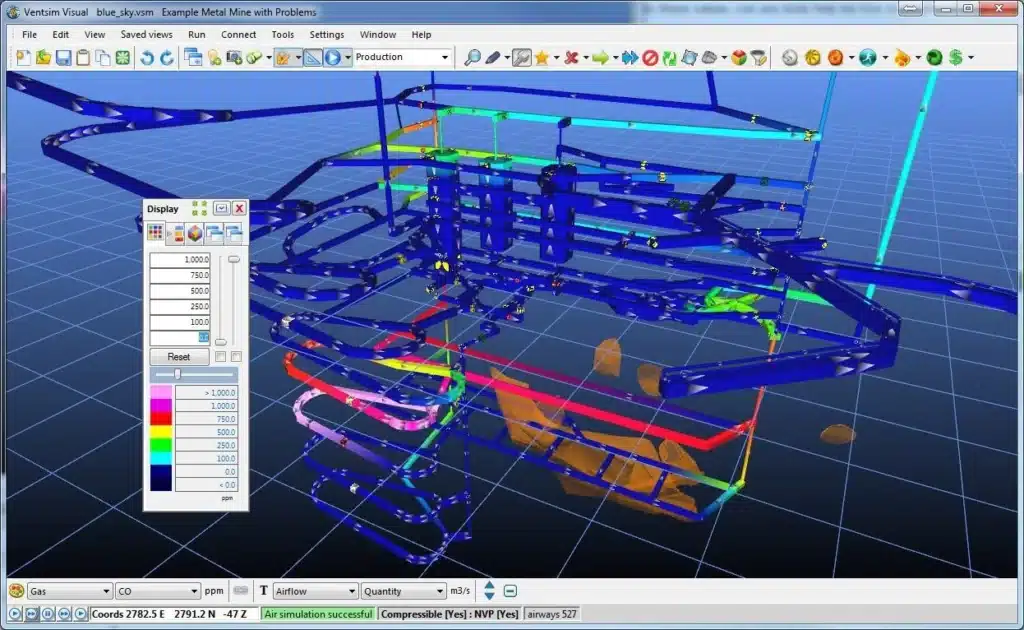Screen dimensions: 1024x630
Task: Click the green dollar sign icon
Action: 956,58
